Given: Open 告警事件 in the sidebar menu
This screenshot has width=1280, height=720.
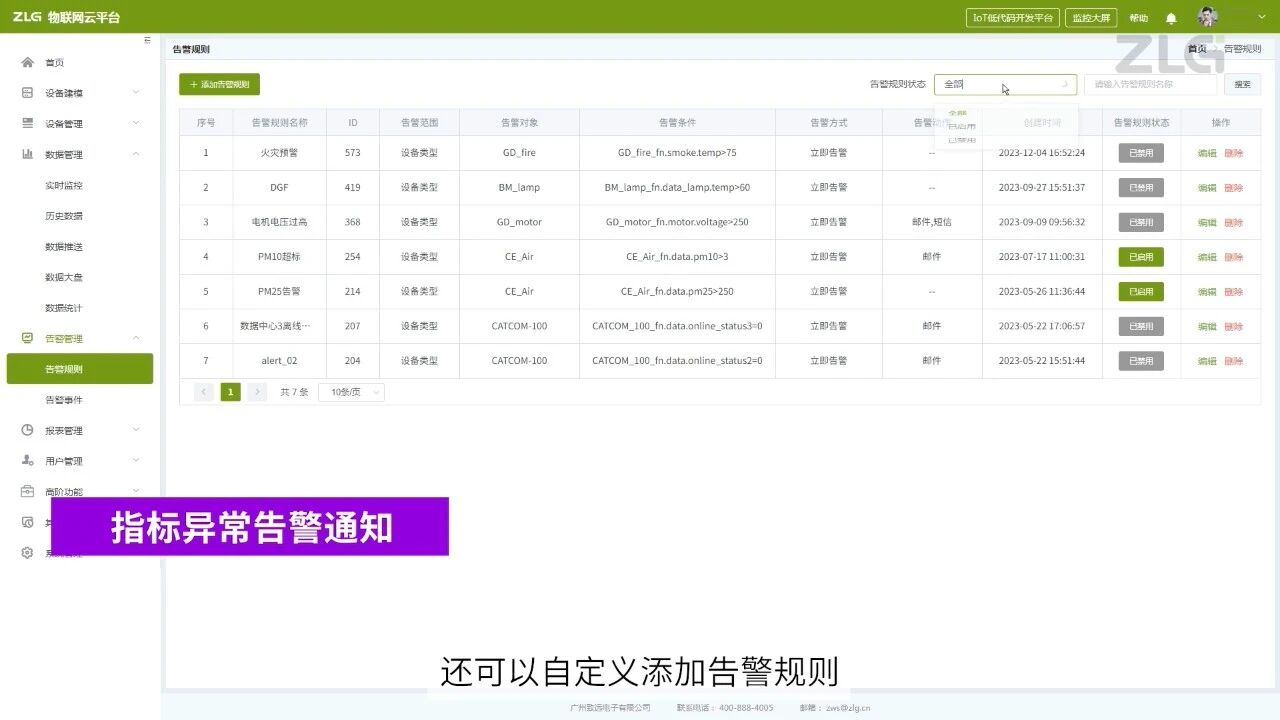Looking at the screenshot, I should (x=66, y=399).
